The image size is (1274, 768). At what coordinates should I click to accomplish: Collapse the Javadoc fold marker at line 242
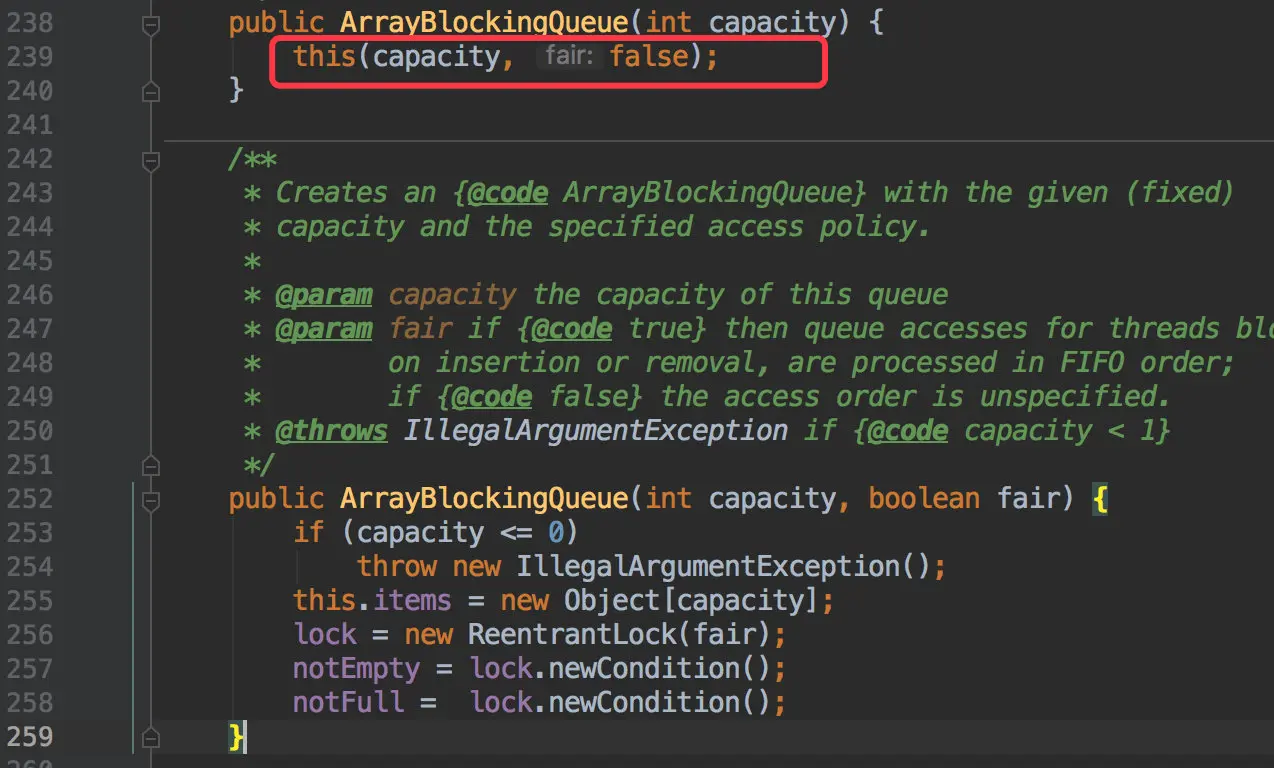(151, 160)
